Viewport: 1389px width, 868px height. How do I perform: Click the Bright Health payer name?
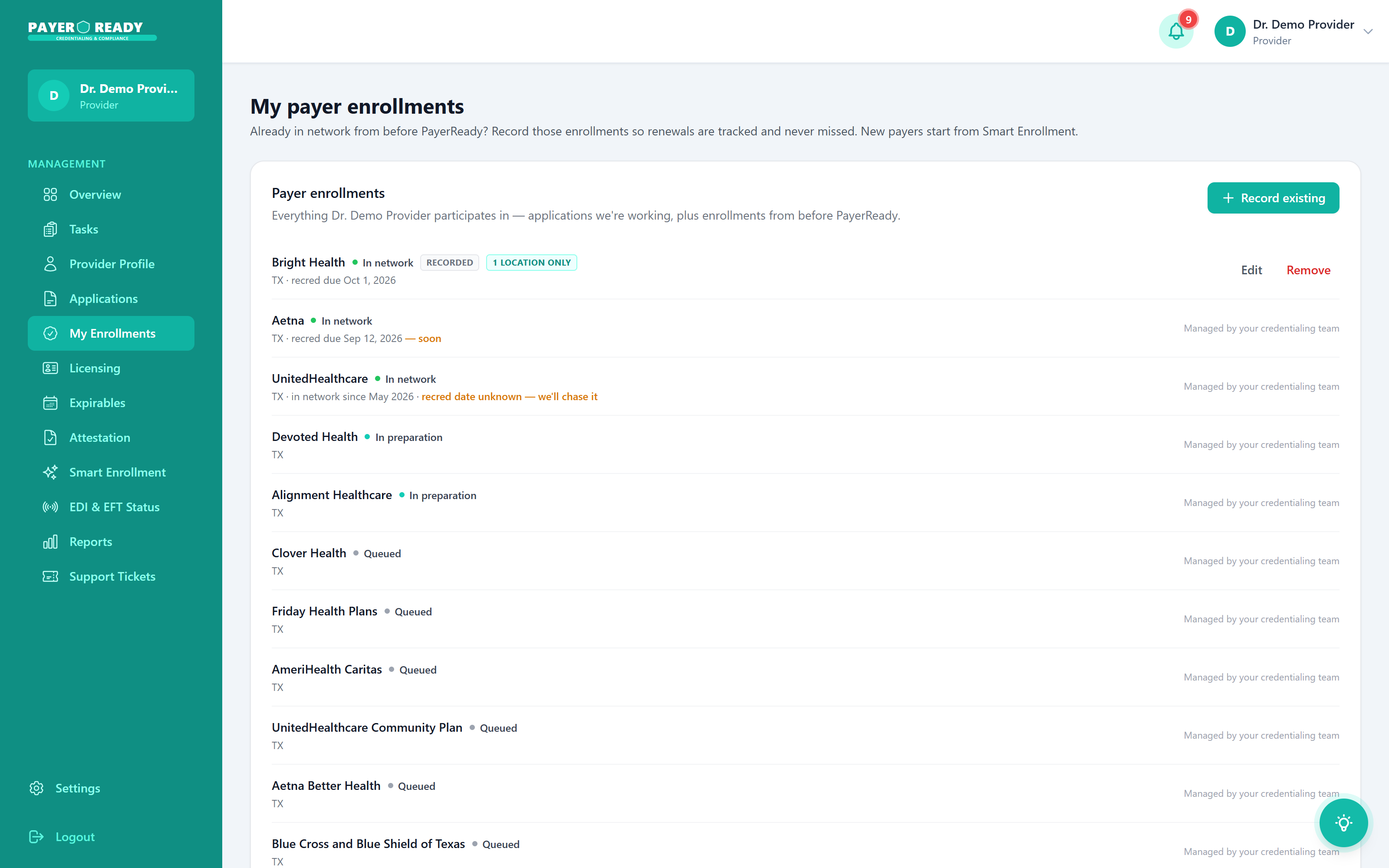tap(308, 262)
